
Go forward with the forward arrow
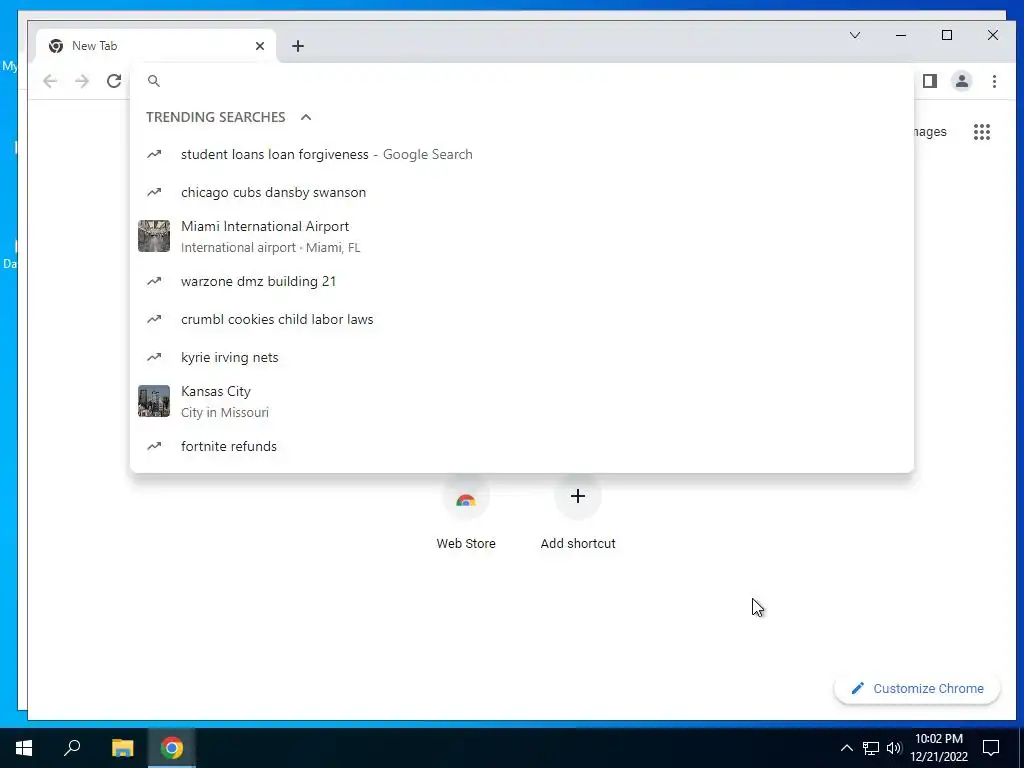[82, 81]
